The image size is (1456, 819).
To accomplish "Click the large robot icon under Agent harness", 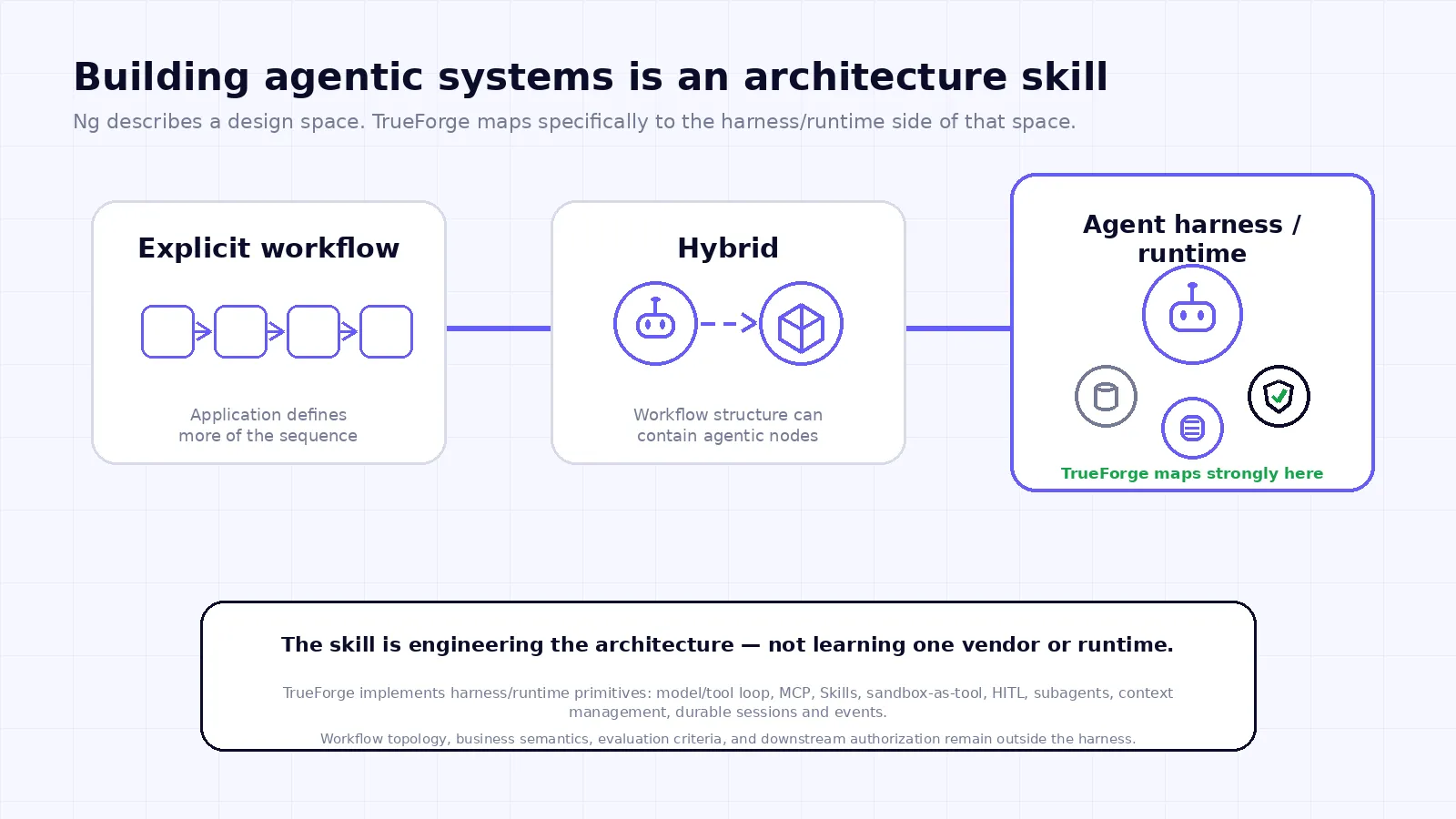I will coord(1192,314).
